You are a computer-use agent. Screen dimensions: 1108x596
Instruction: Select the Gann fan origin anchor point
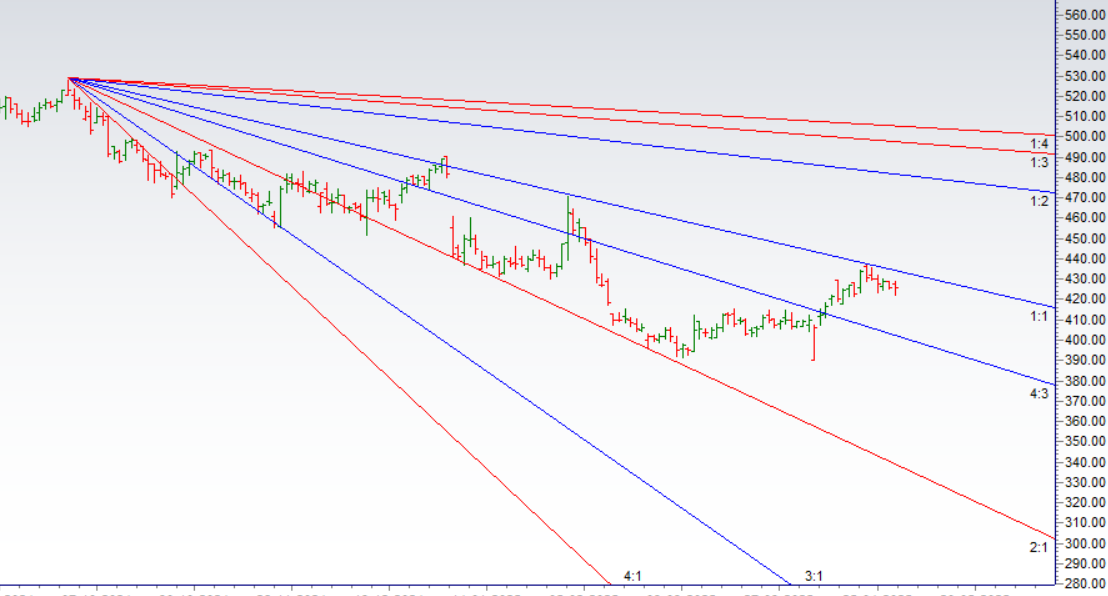[69, 78]
